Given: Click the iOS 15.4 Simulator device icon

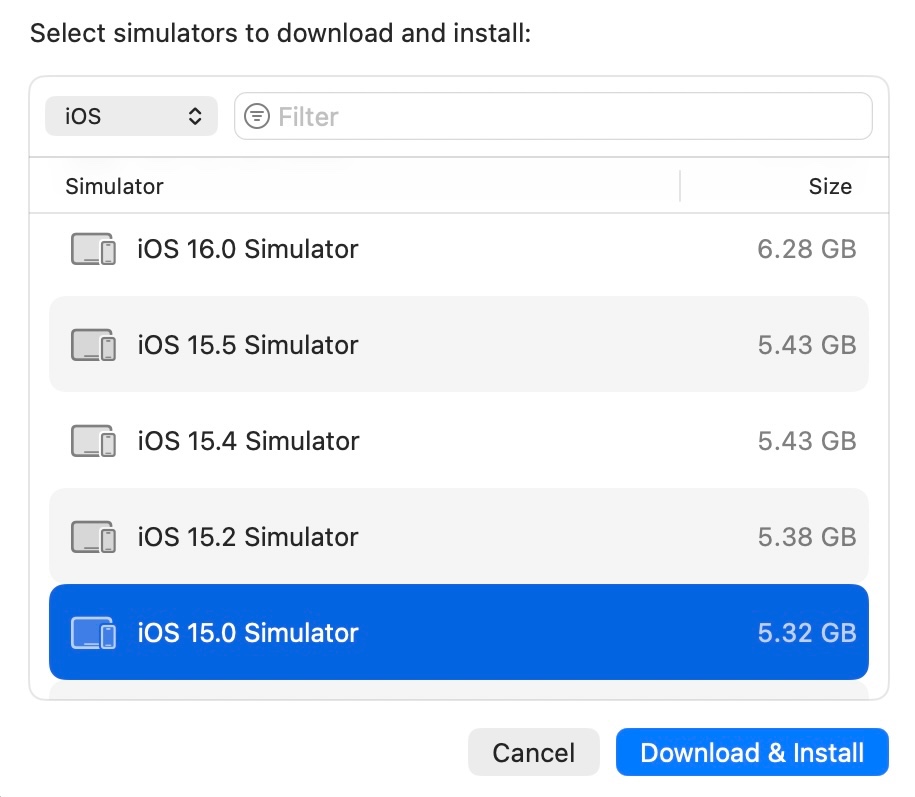Looking at the screenshot, I should pos(93,441).
